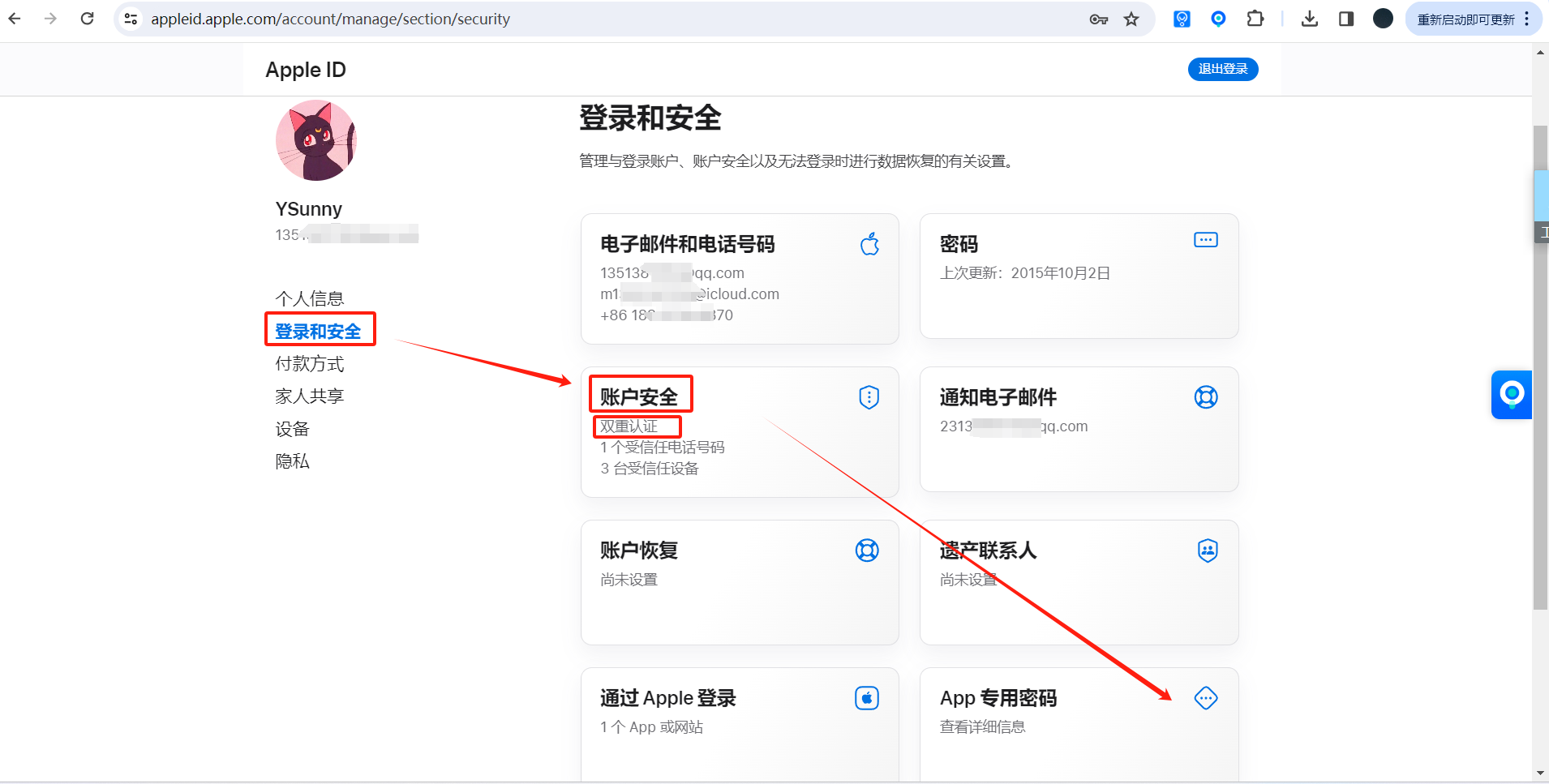This screenshot has width=1549, height=784.
Task: Select 设备 in the sidebar
Action: coord(292,429)
